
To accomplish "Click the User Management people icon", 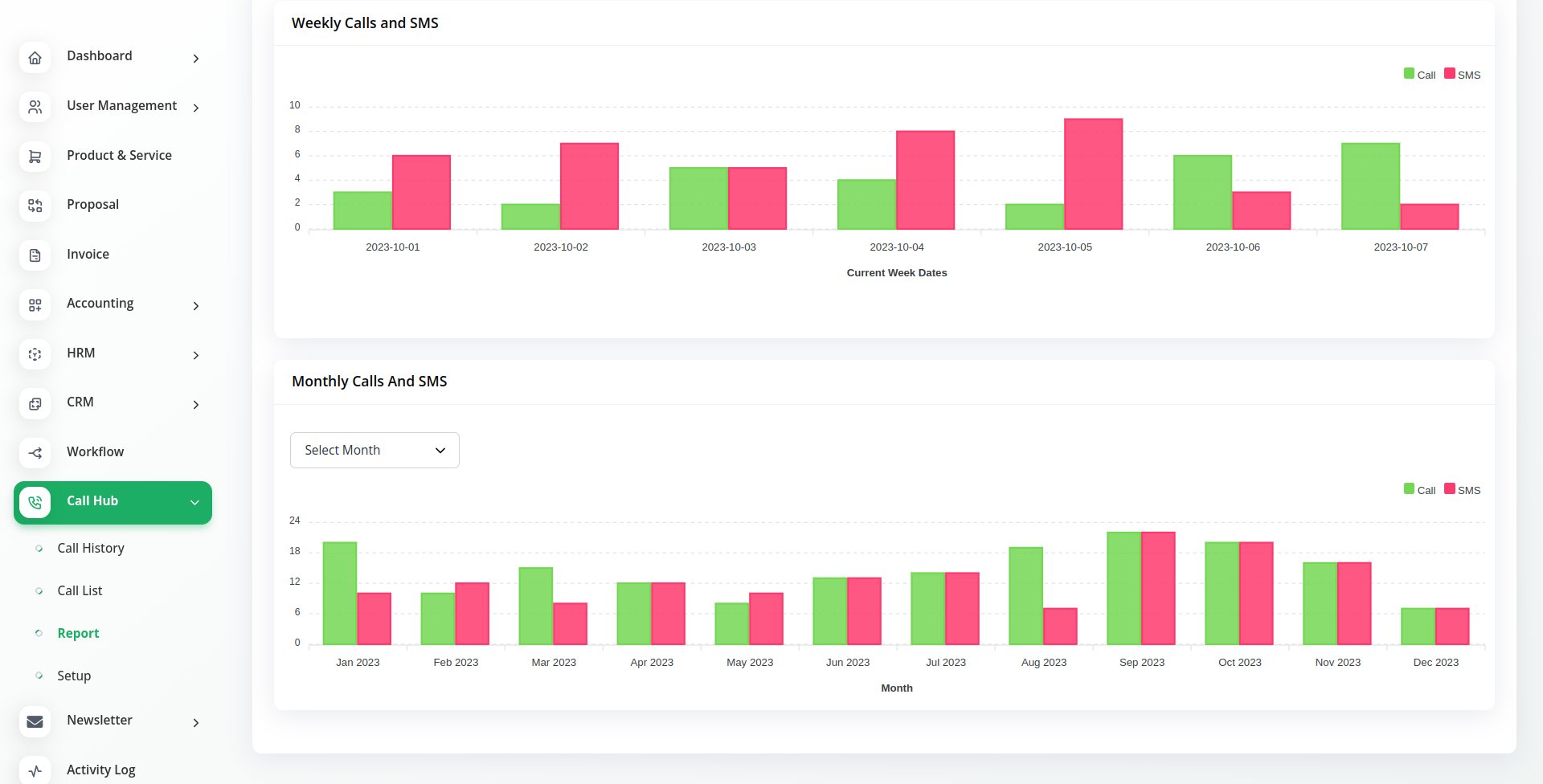I will [x=35, y=107].
